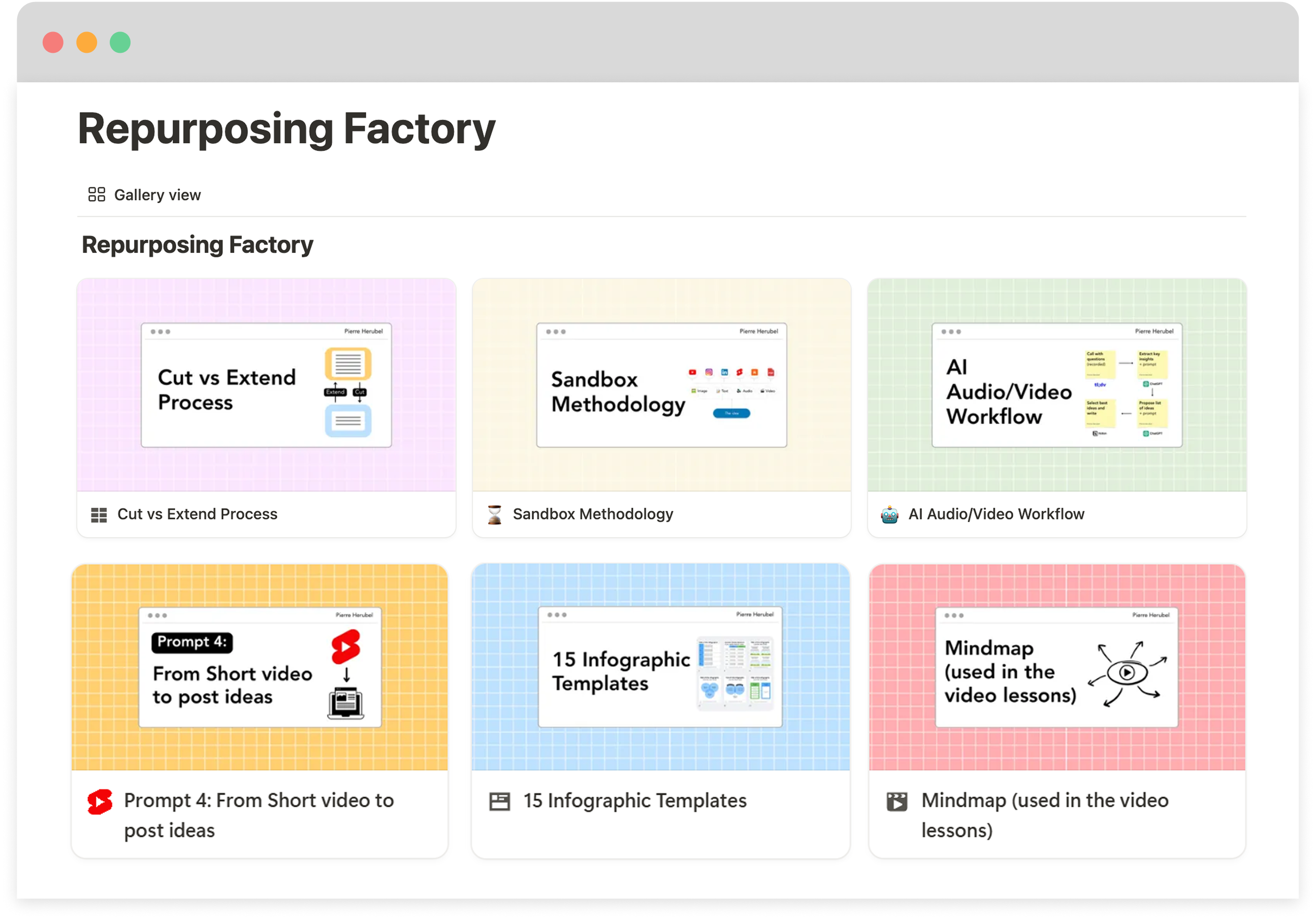Open the 15 Infographic Templates page title
The image size is (1316, 920).
point(635,801)
